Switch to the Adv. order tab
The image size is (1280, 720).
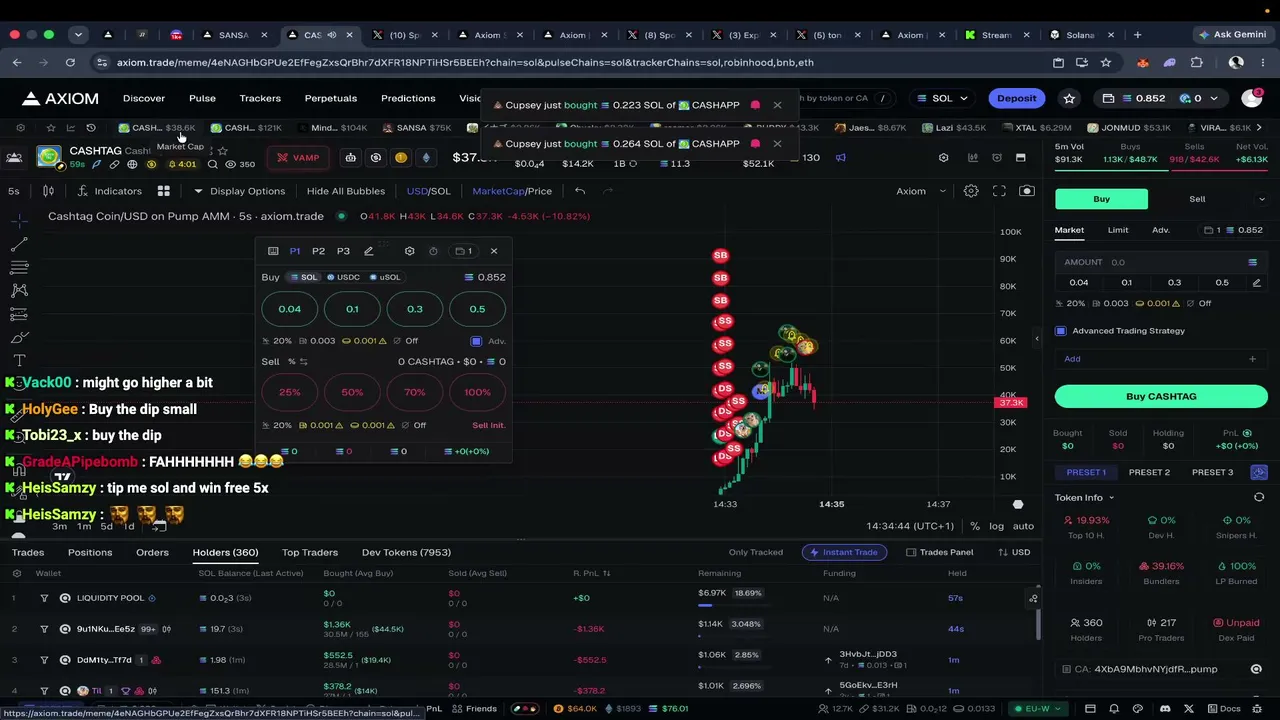(1160, 230)
